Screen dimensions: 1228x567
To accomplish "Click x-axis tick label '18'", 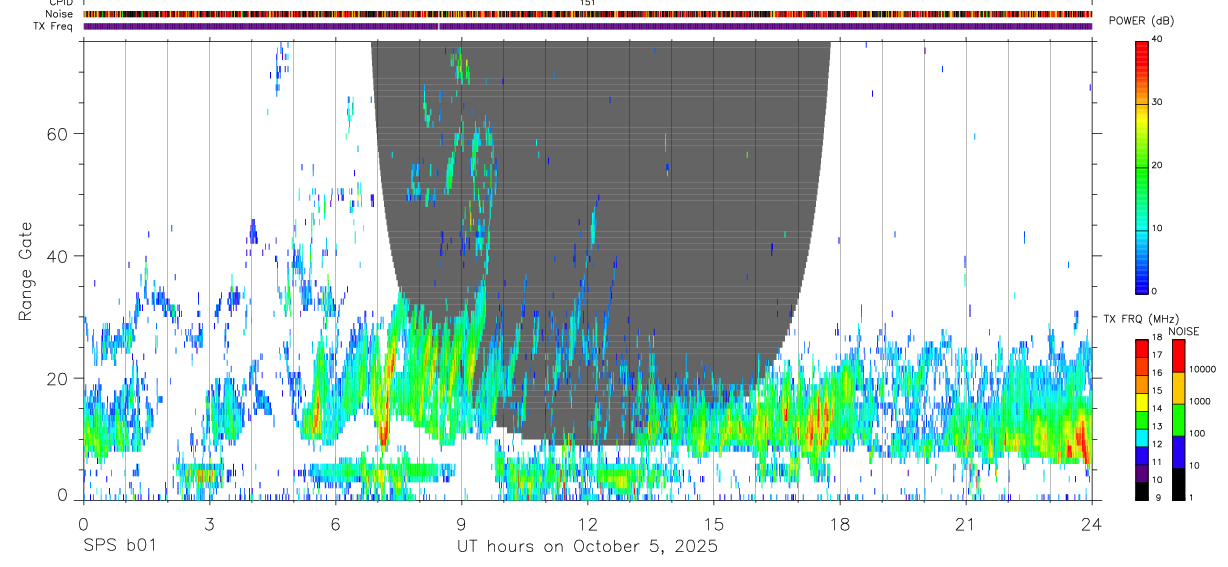I will [839, 524].
